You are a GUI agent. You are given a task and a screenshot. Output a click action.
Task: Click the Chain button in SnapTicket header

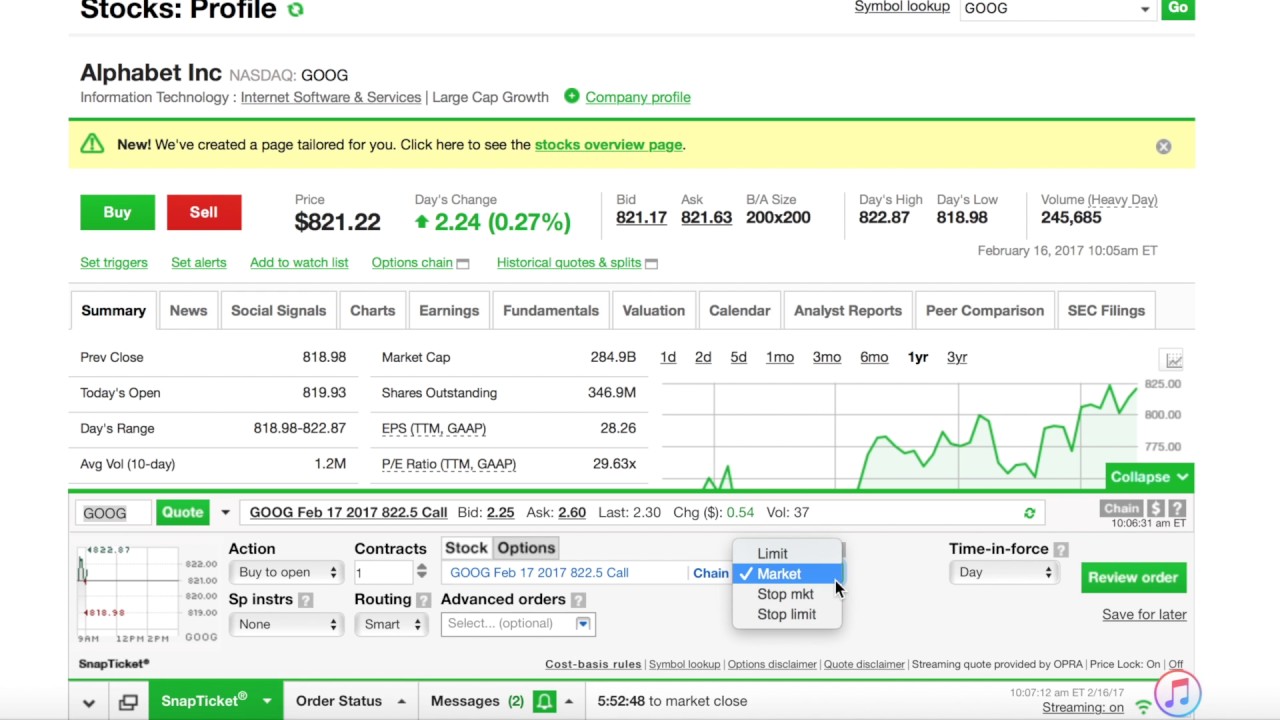tap(1121, 509)
